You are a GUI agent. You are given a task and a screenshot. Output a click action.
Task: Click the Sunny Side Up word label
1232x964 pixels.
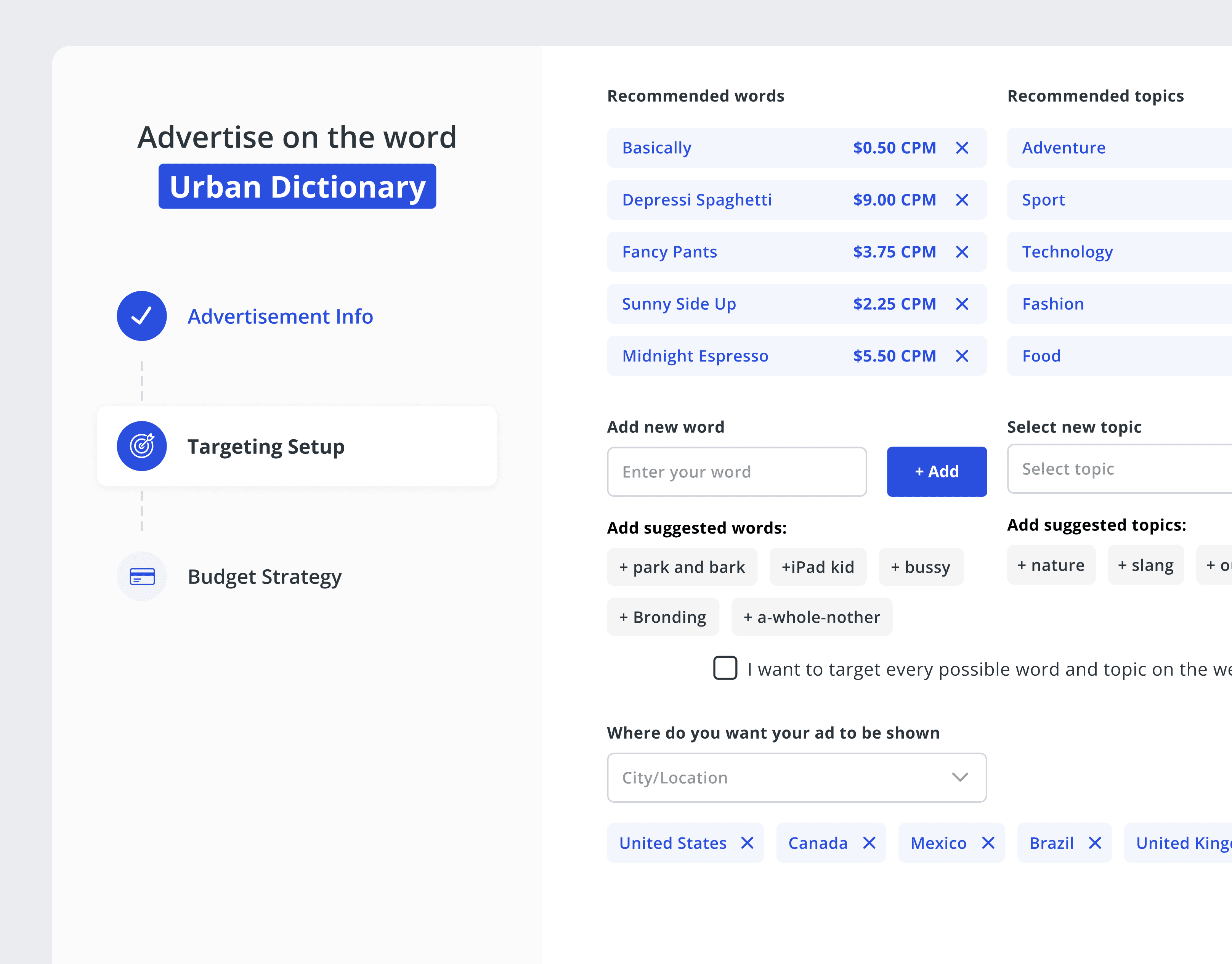point(679,304)
